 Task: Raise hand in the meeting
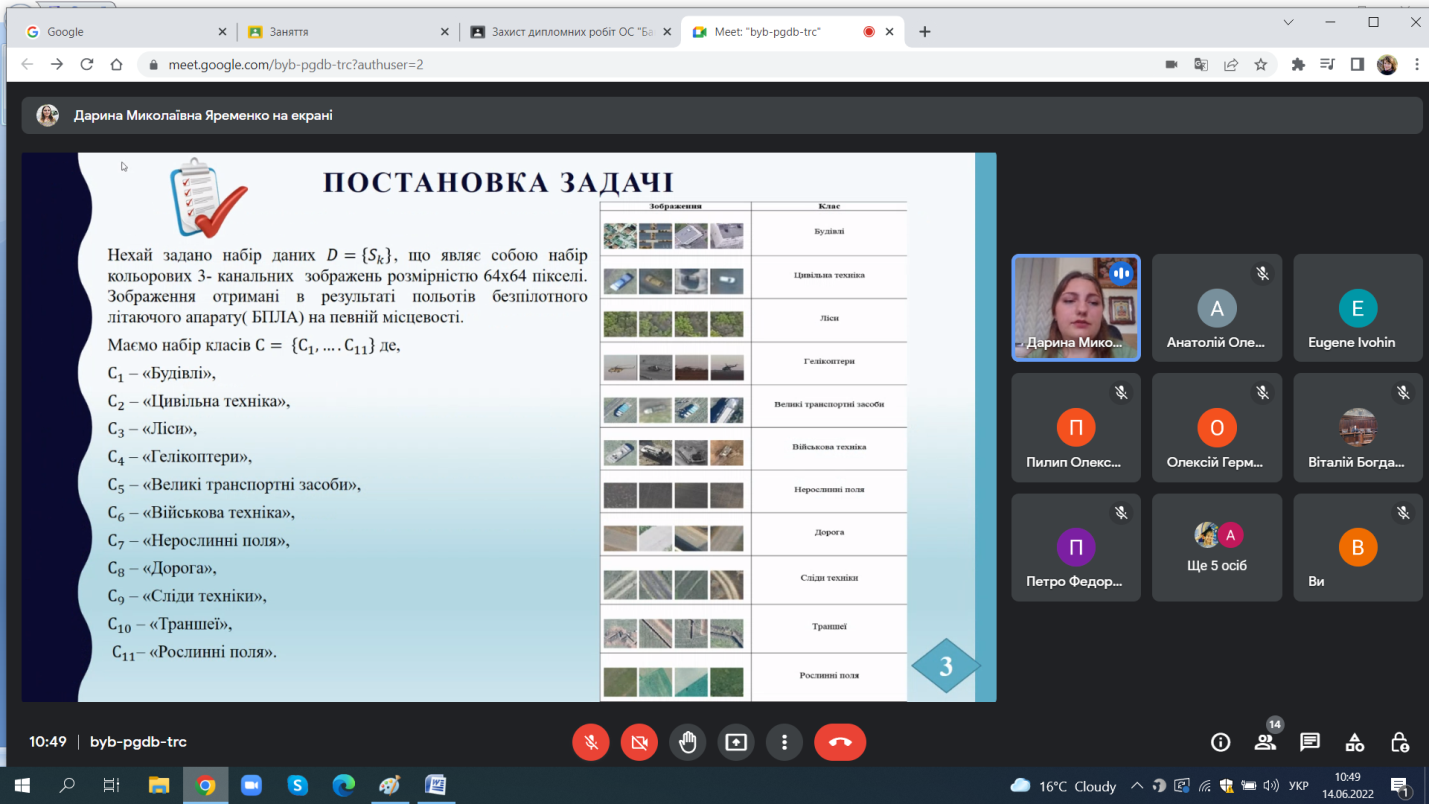pyautogui.click(x=688, y=742)
